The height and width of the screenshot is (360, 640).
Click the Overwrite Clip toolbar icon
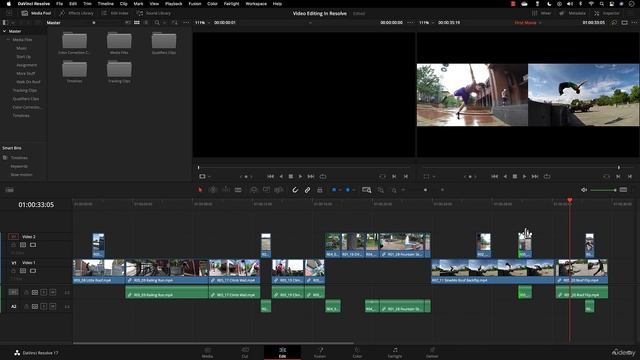tap(266, 190)
